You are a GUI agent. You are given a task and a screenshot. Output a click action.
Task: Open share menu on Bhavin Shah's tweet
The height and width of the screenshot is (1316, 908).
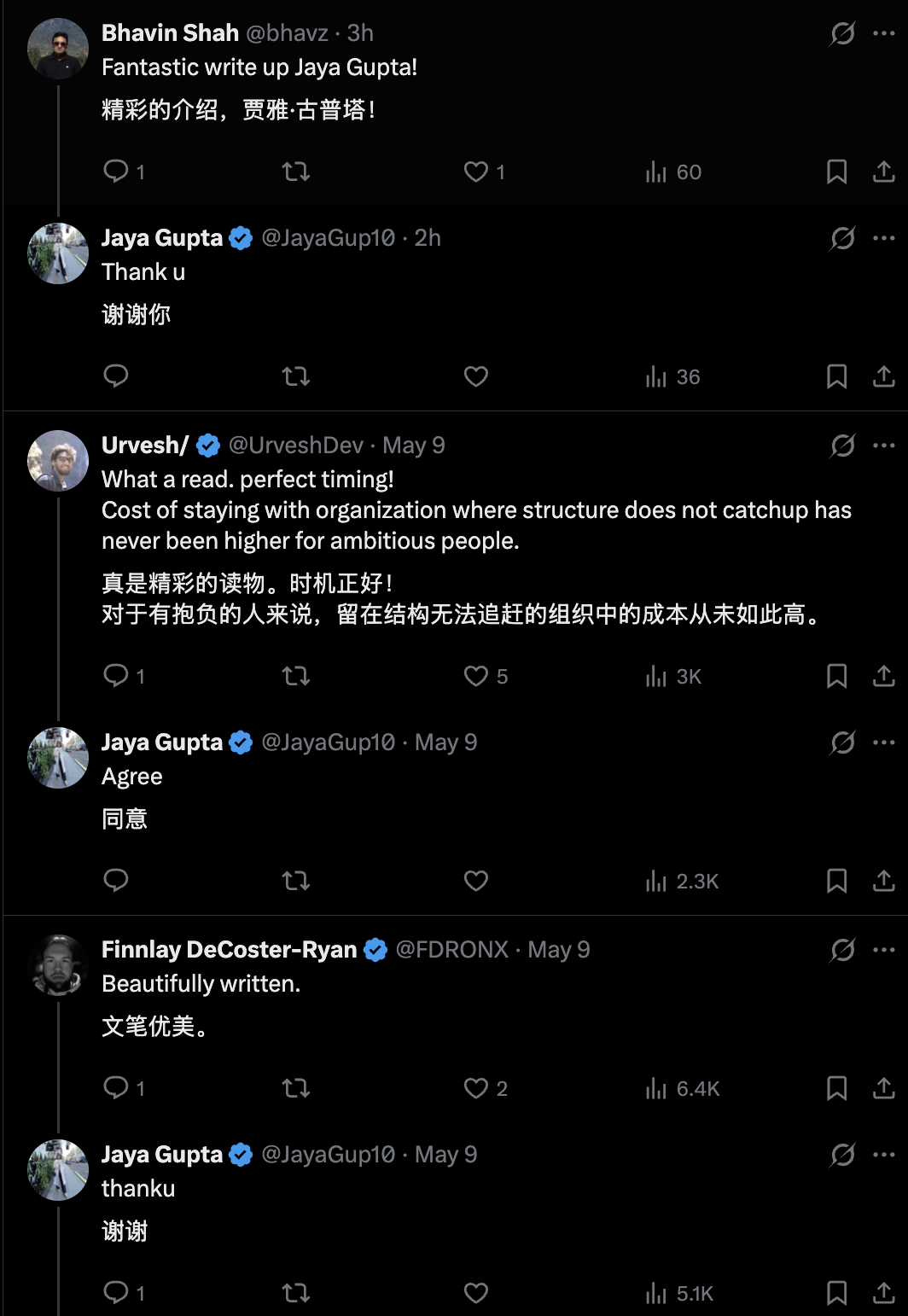coord(883,172)
